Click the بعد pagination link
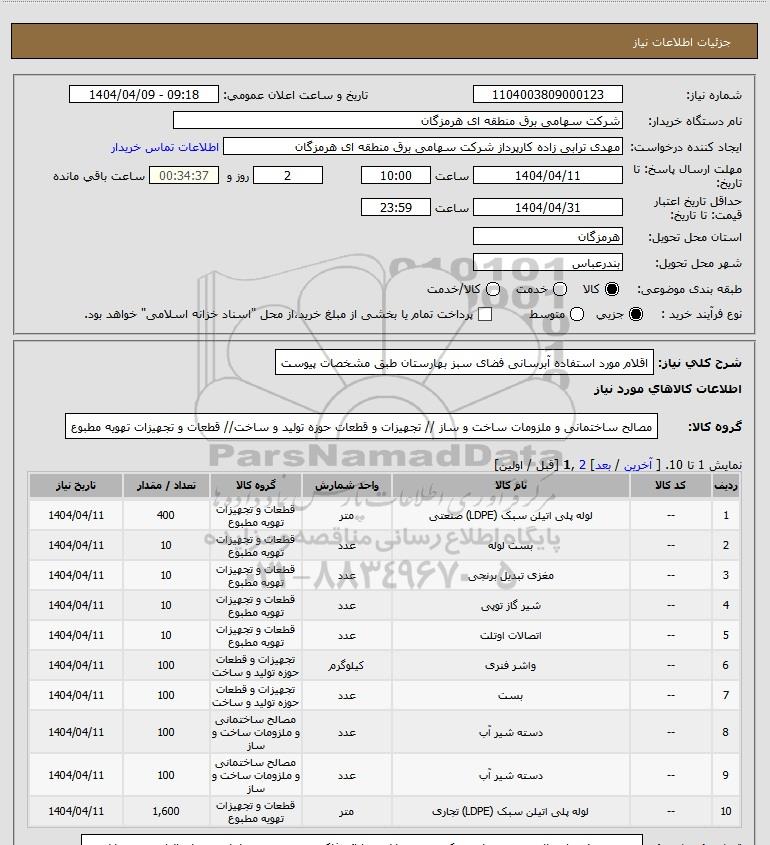 (x=602, y=465)
